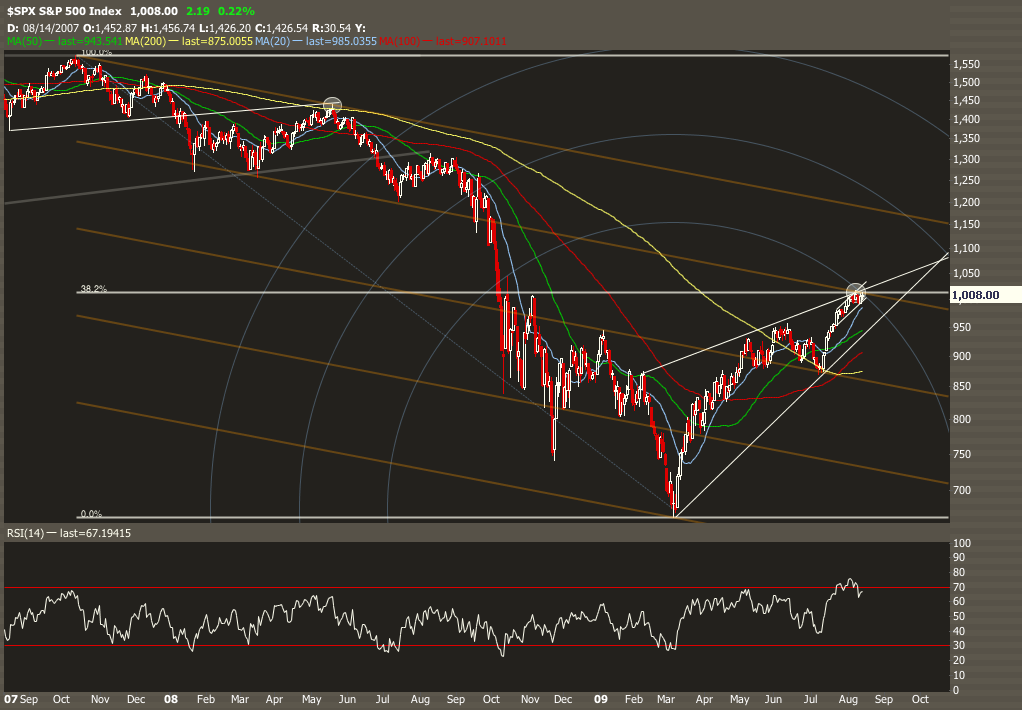Screen dimensions: 1022x710
Task: Click the L:1,426.20 low value
Action: pyautogui.click(x=225, y=29)
